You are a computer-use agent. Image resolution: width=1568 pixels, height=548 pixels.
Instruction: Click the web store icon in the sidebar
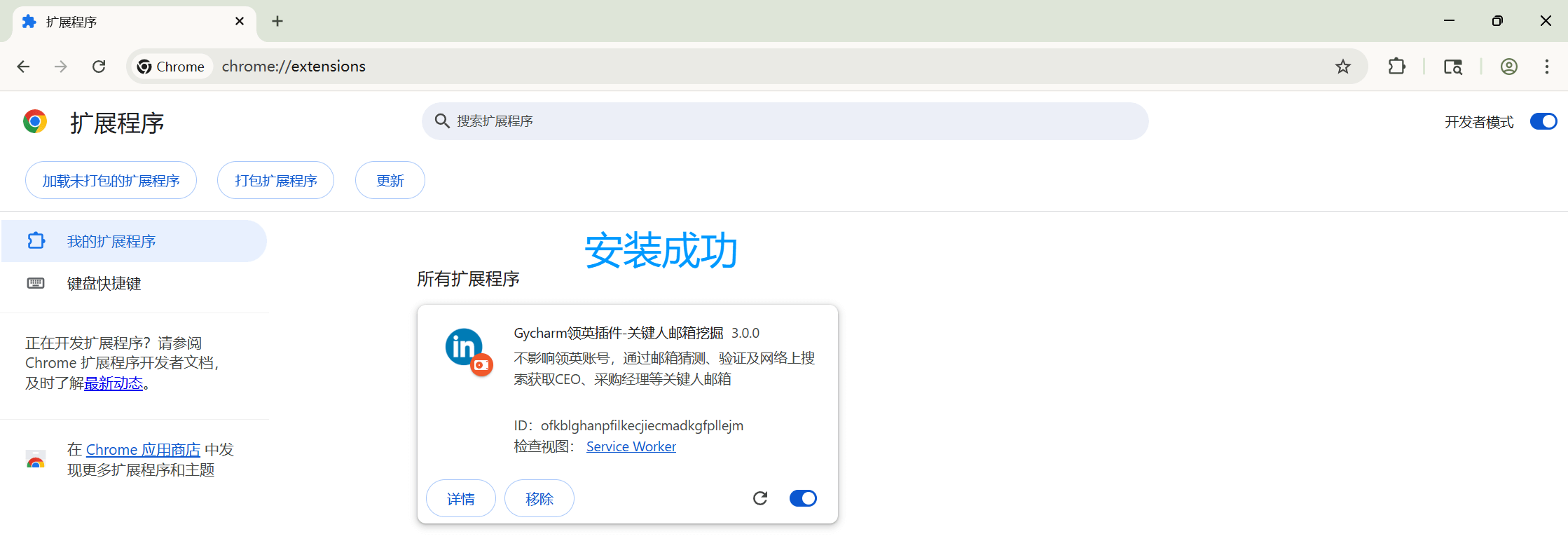point(36,460)
